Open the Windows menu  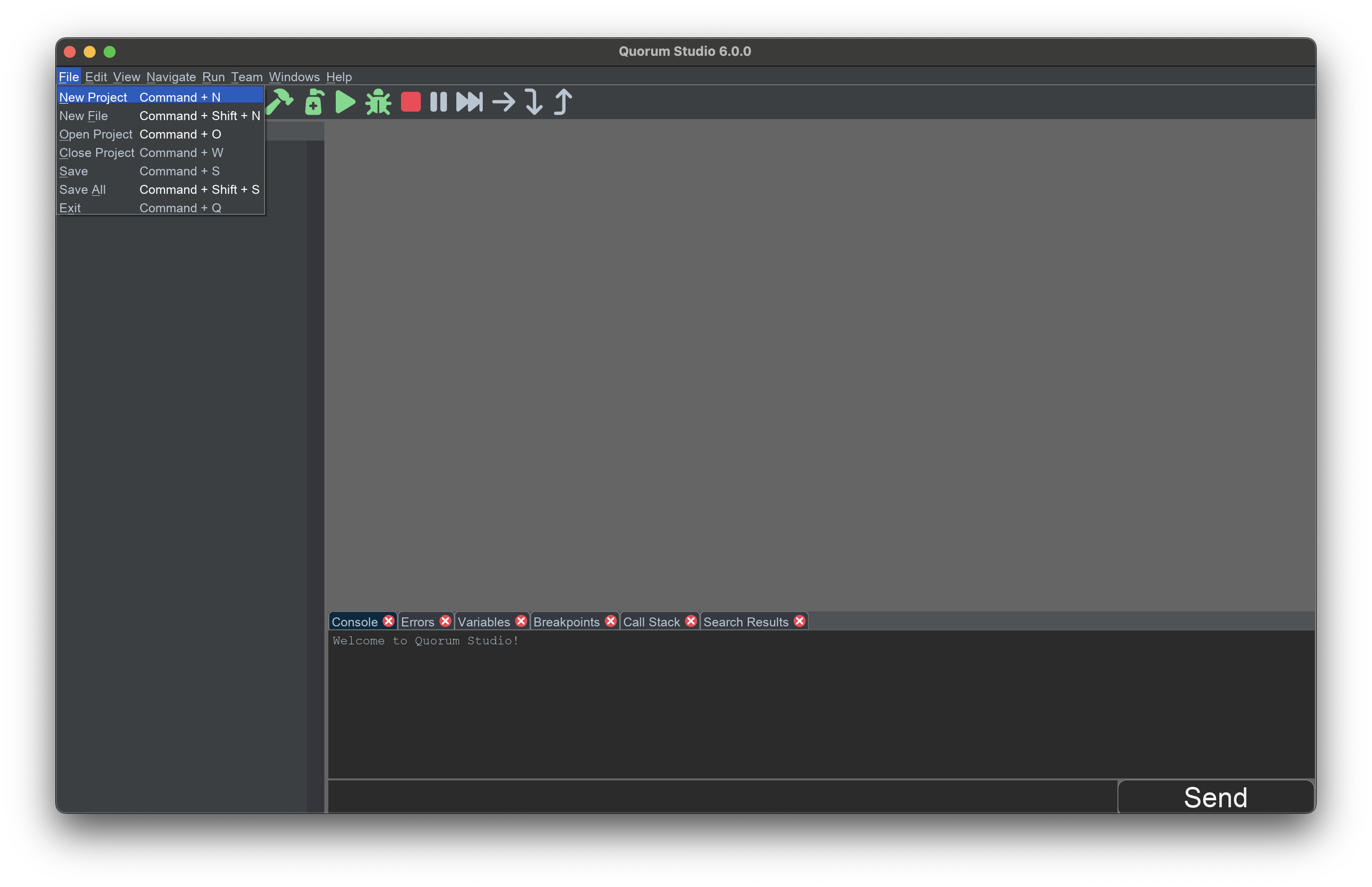tap(293, 77)
